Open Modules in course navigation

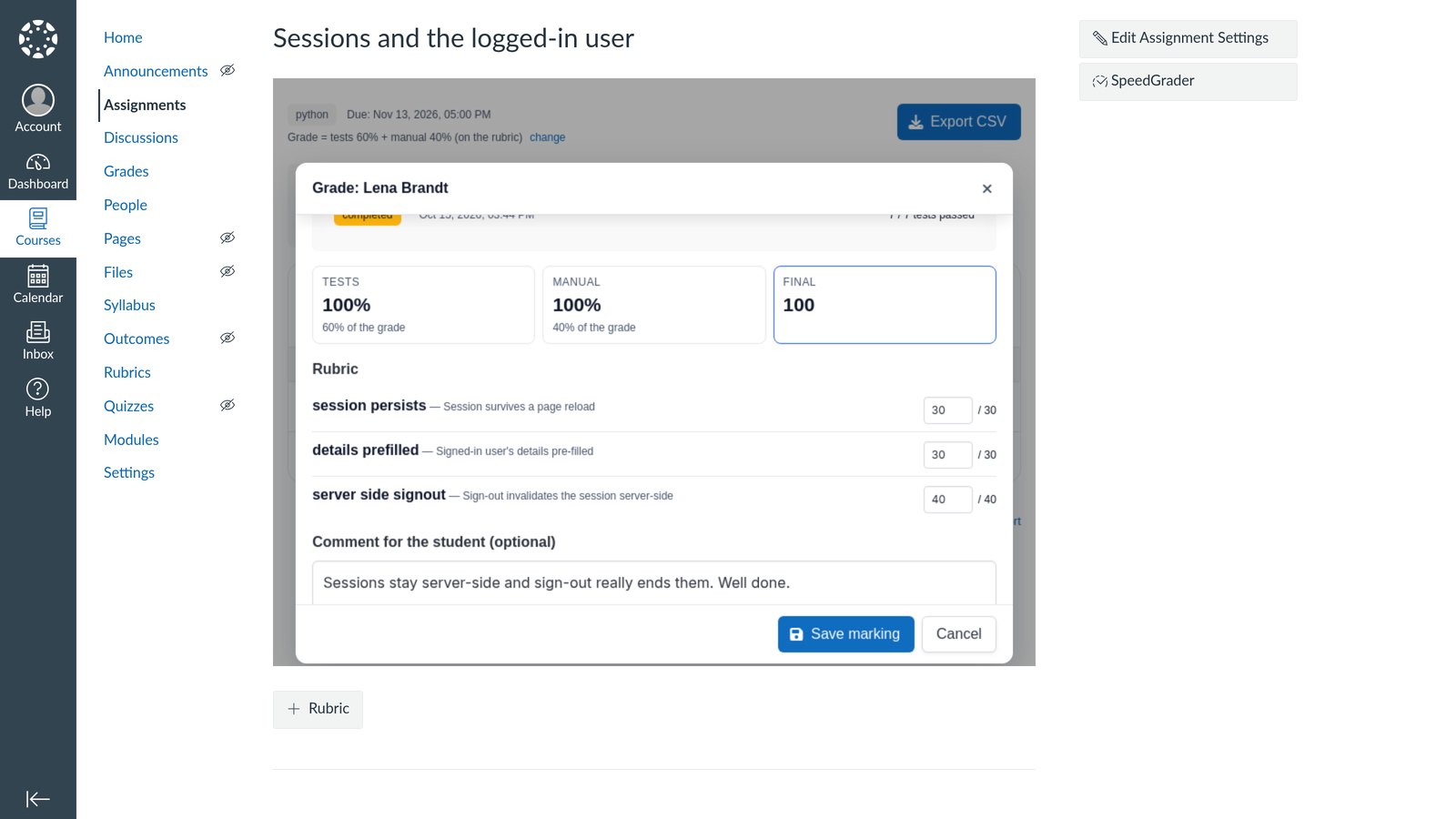131,440
